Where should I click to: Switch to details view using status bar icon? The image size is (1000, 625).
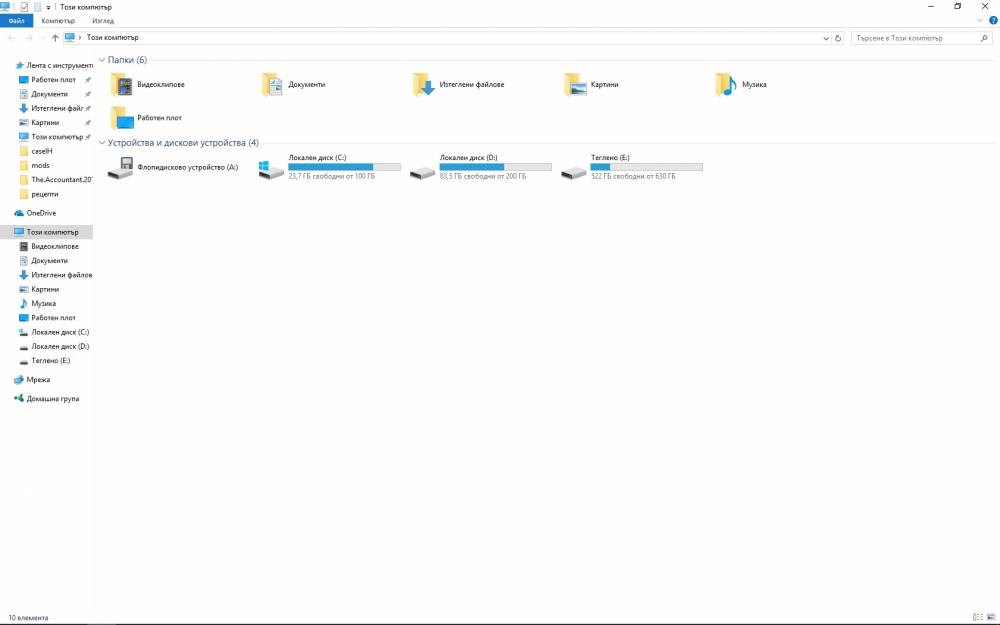(978, 617)
